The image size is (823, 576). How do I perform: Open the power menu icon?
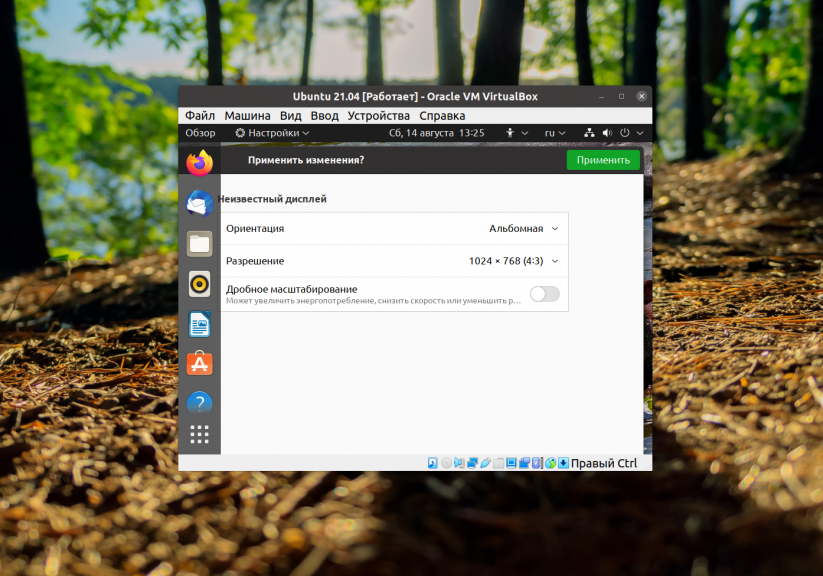point(625,133)
